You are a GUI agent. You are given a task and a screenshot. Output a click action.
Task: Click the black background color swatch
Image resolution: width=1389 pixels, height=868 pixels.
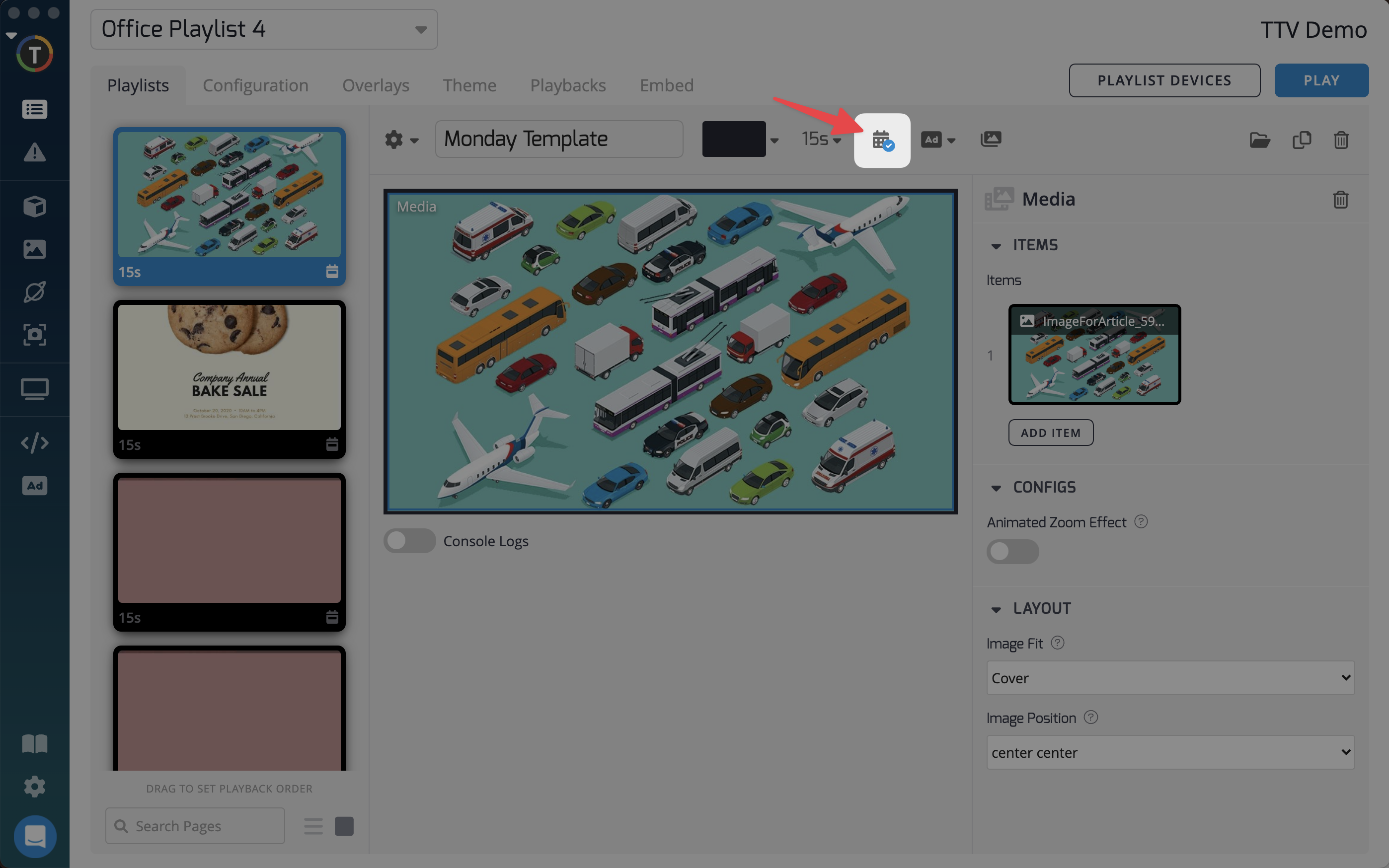[733, 139]
